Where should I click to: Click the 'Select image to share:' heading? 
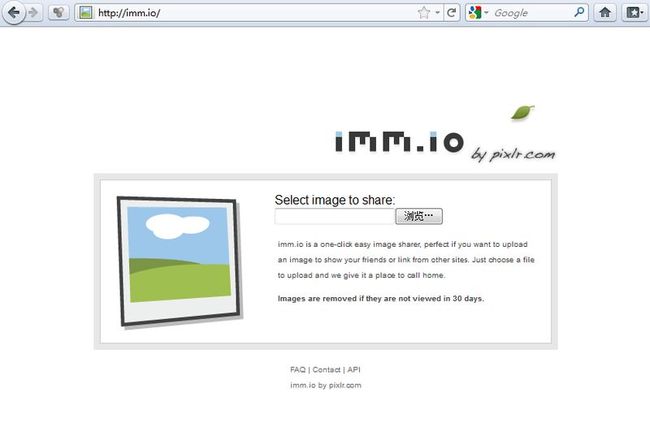pos(335,200)
